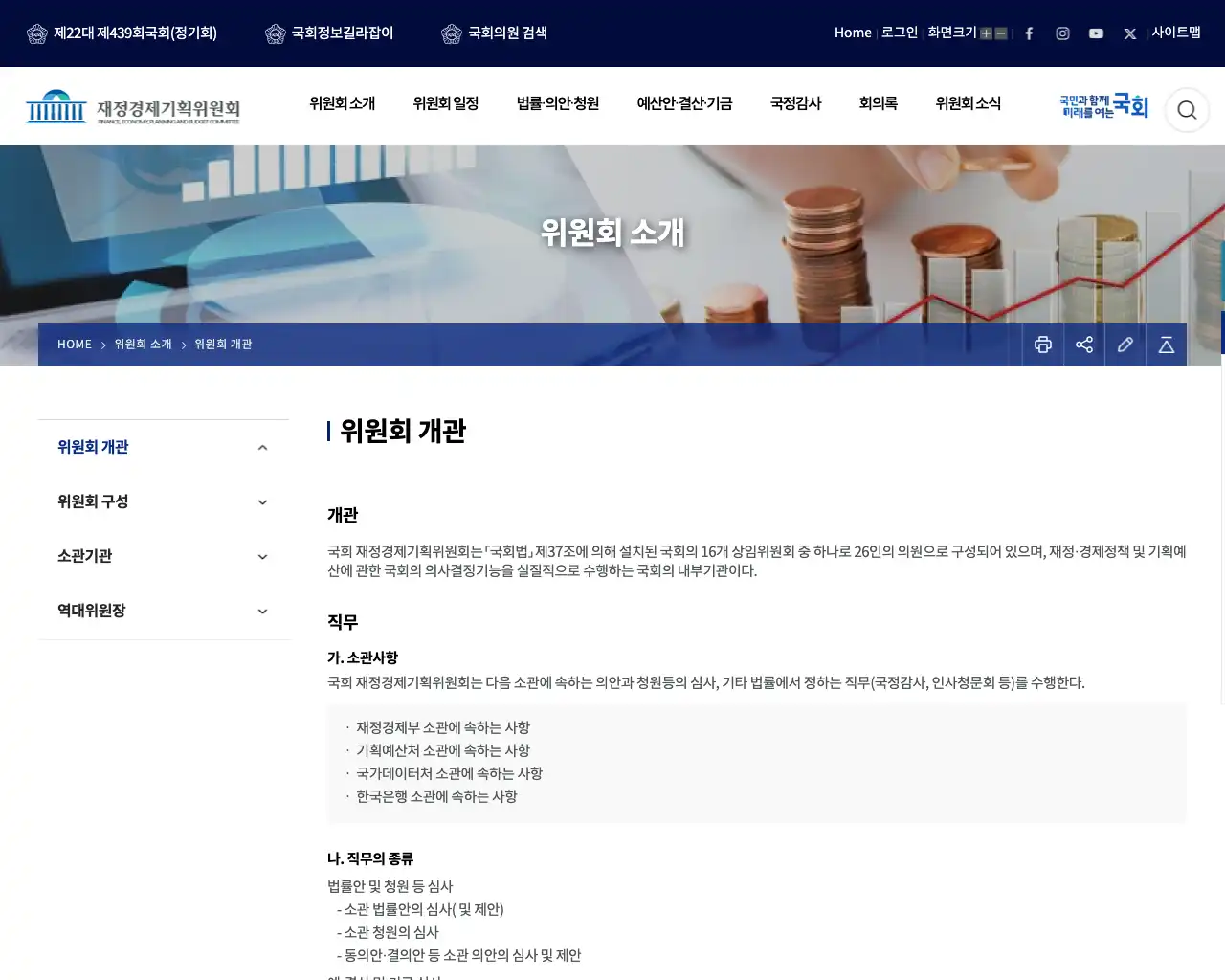This screenshot has height=980, width=1225.
Task: Decrease screen size with minus button
Action: click(1001, 33)
